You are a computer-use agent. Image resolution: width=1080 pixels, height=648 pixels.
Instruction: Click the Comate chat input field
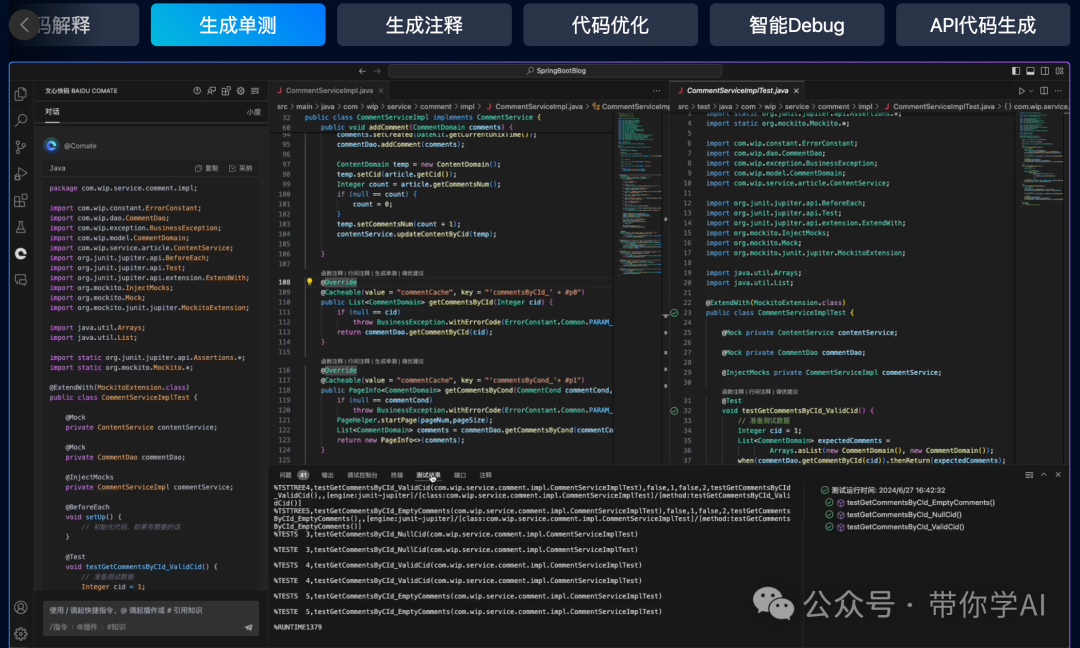pyautogui.click(x=140, y=610)
